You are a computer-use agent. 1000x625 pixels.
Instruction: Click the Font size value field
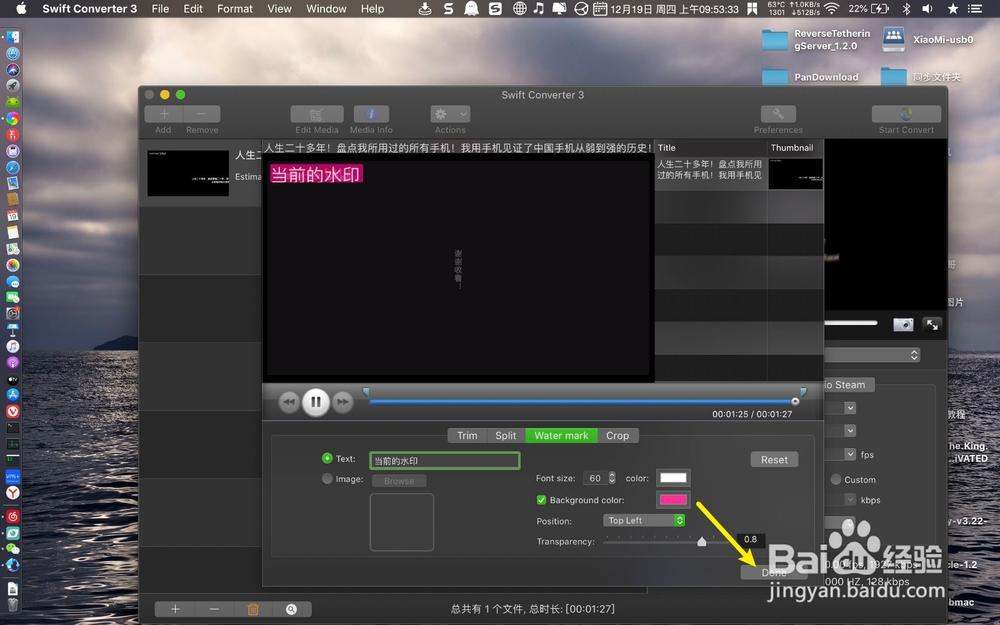point(595,478)
